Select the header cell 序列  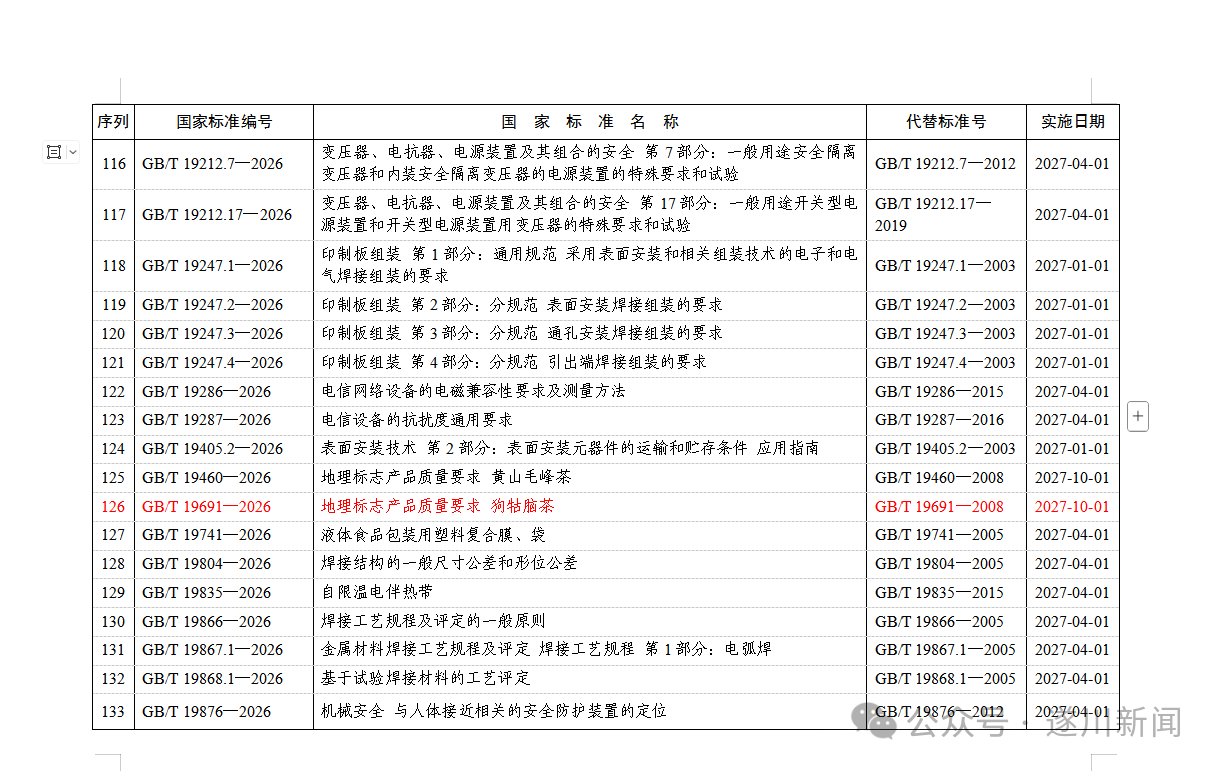pos(113,122)
